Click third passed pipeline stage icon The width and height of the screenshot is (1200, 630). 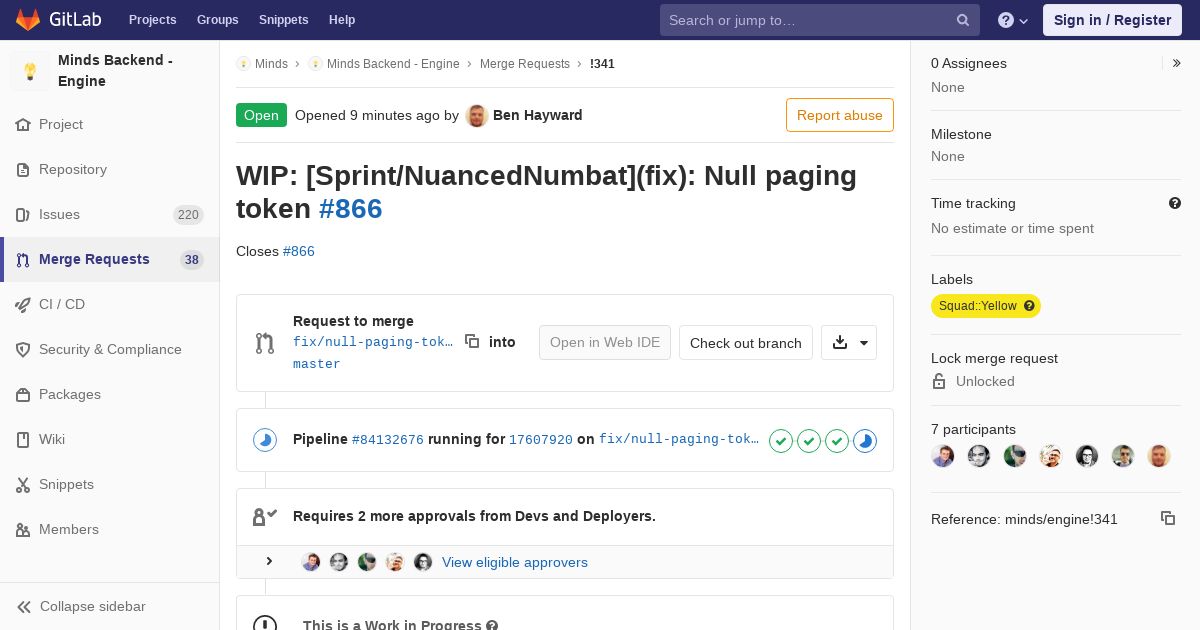(x=837, y=440)
